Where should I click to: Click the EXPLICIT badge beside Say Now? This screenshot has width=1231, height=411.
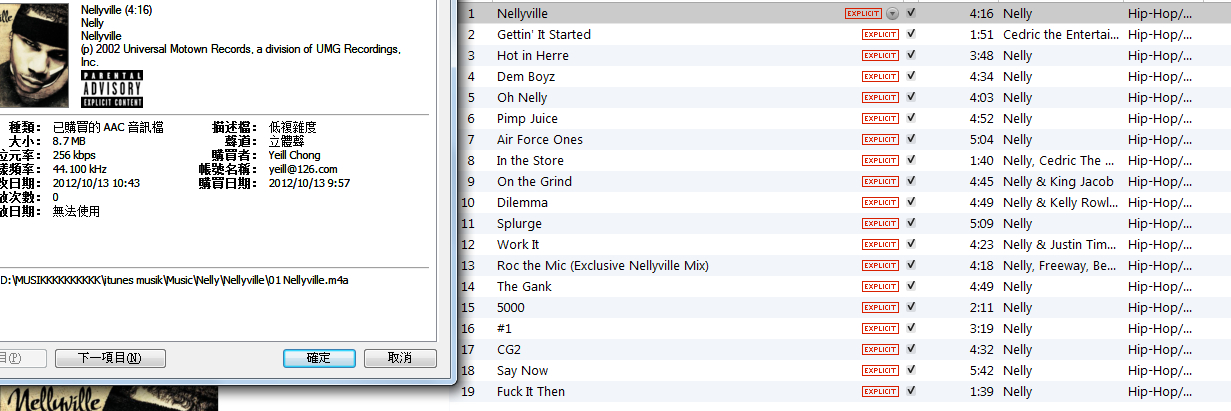880,370
